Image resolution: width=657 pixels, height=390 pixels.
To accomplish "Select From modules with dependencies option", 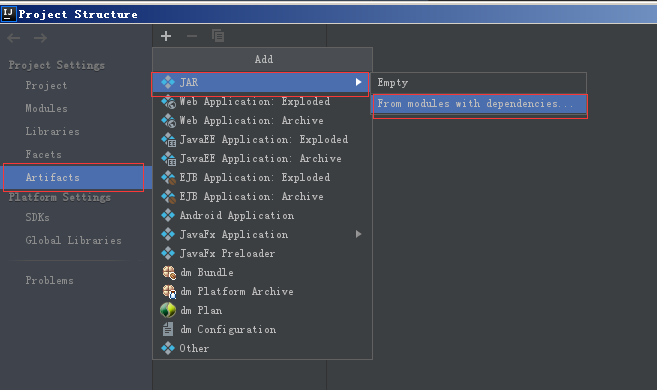I will pyautogui.click(x=479, y=104).
